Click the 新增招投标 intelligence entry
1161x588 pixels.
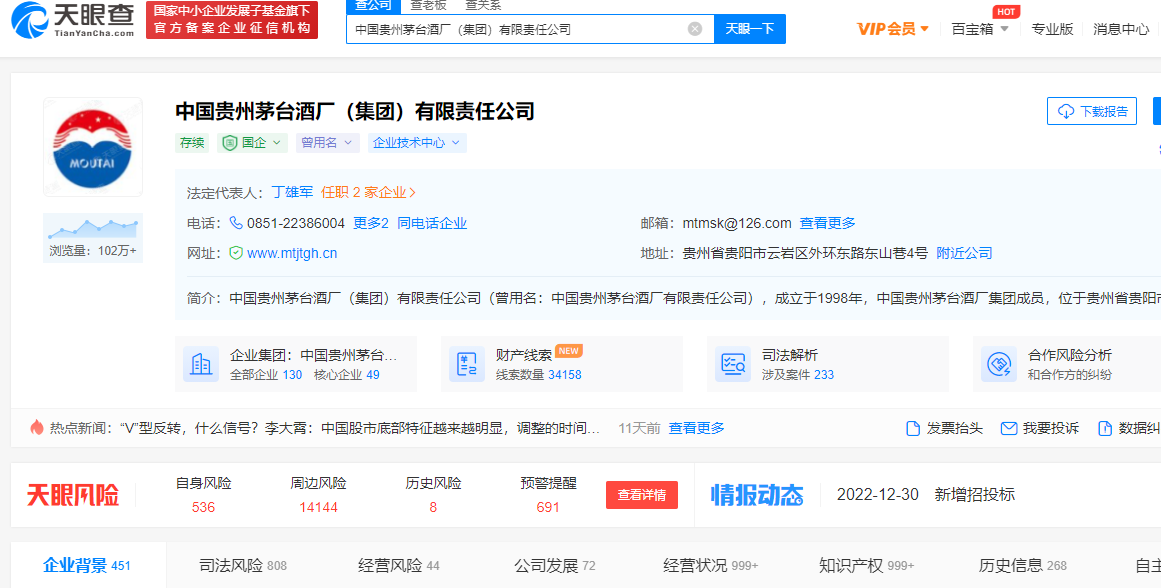point(974,495)
